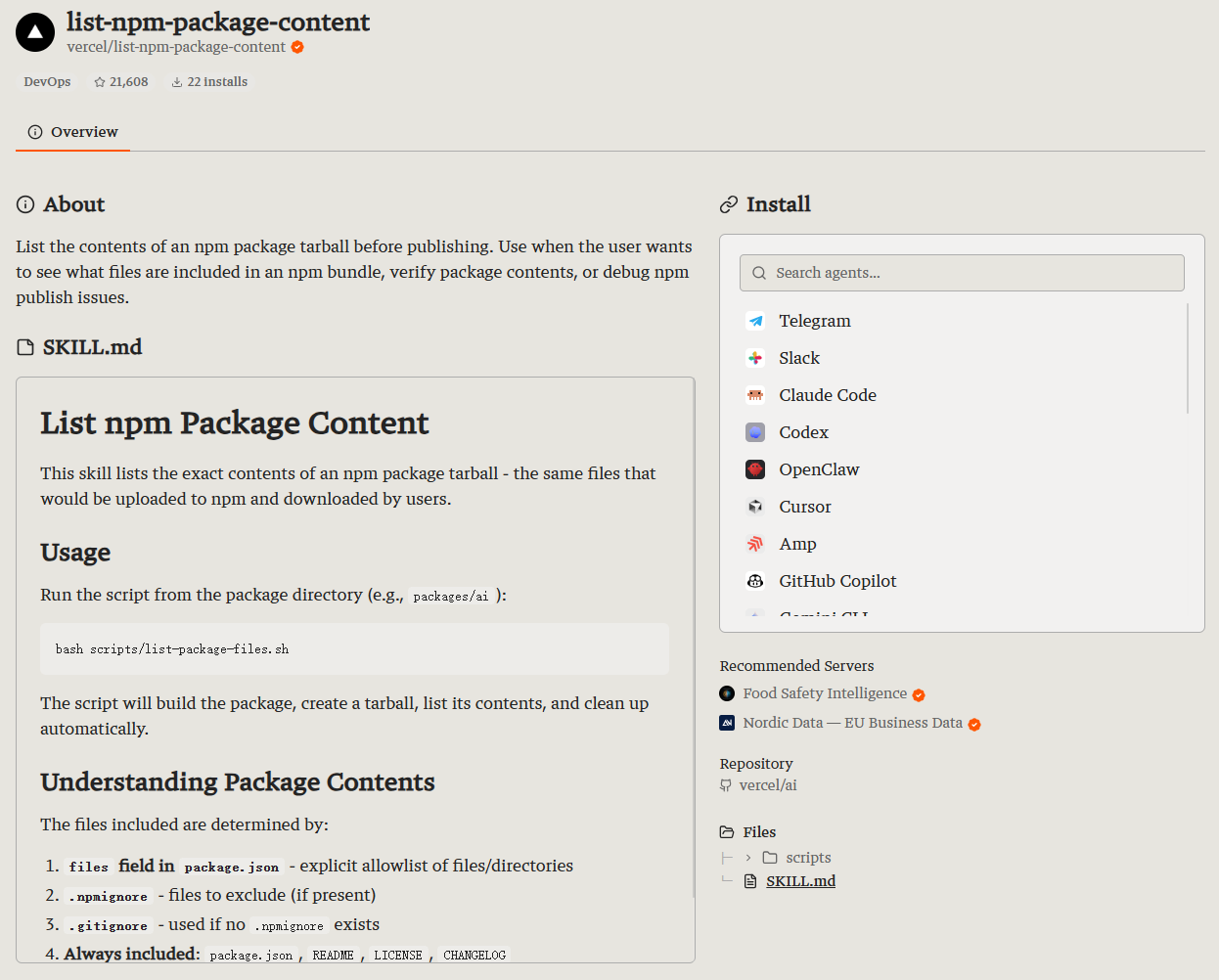1219x980 pixels.
Task: Click the 21,608 stars count
Action: pos(129,82)
